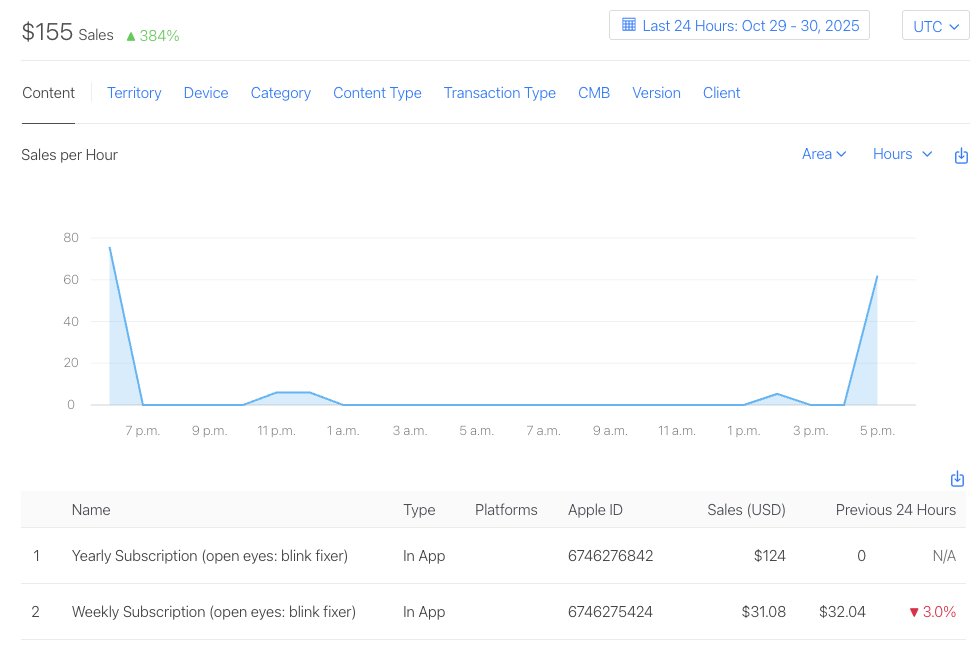Click the Previous 24 Hours column header
Viewport: 978px width, 650px height.
896,510
